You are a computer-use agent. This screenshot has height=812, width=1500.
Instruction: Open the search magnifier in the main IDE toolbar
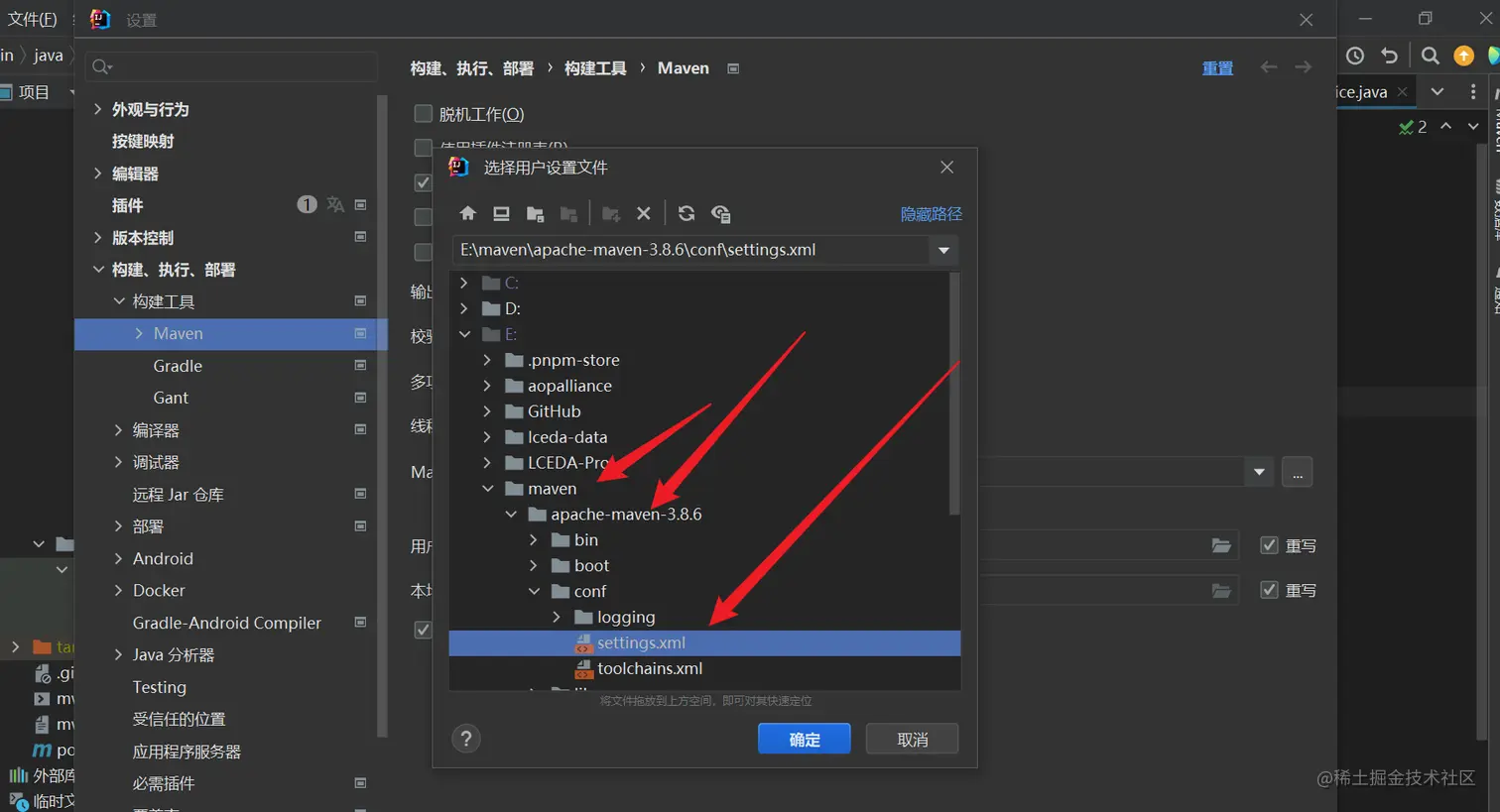(1430, 56)
